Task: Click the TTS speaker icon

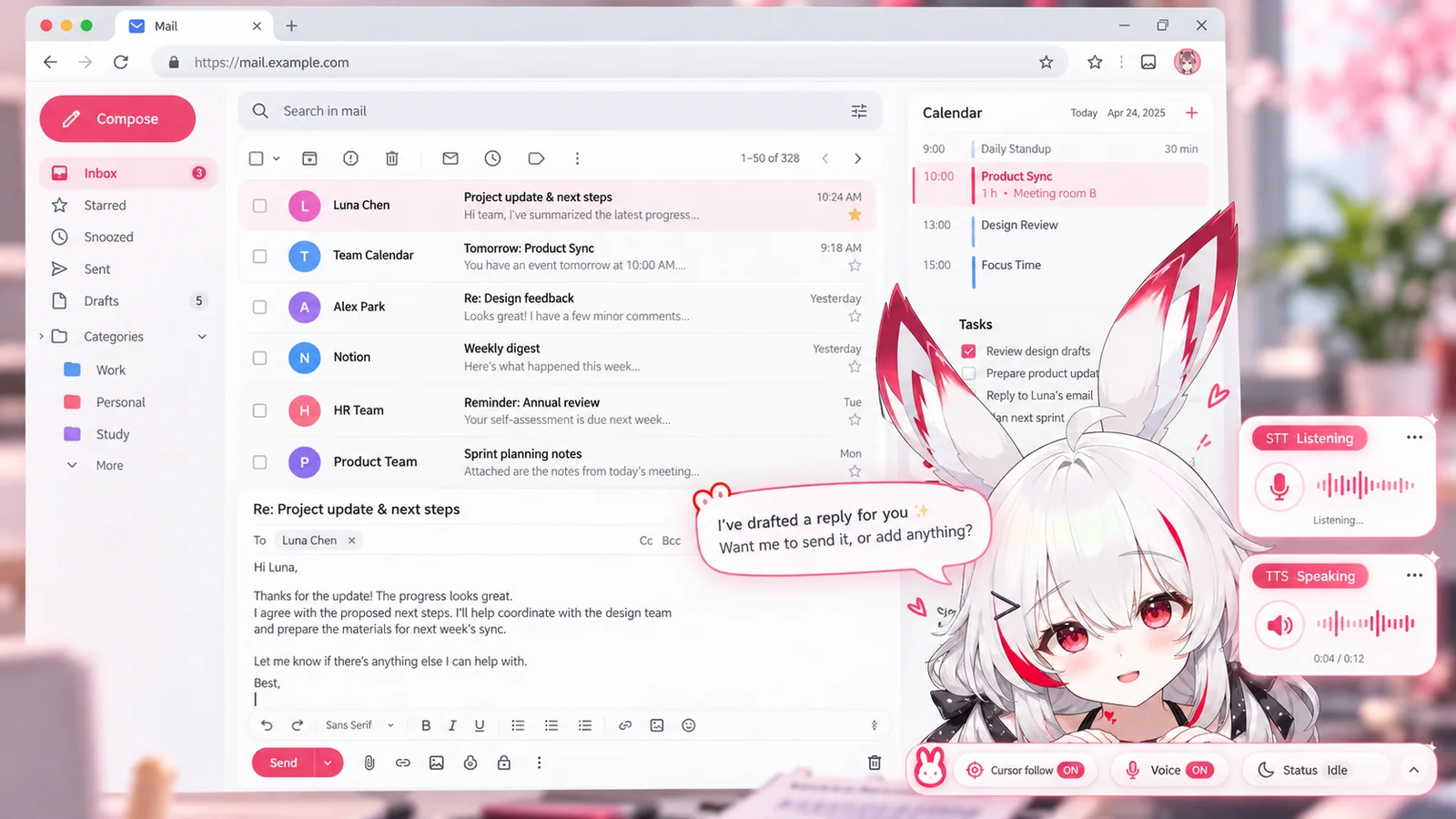Action: (1279, 624)
